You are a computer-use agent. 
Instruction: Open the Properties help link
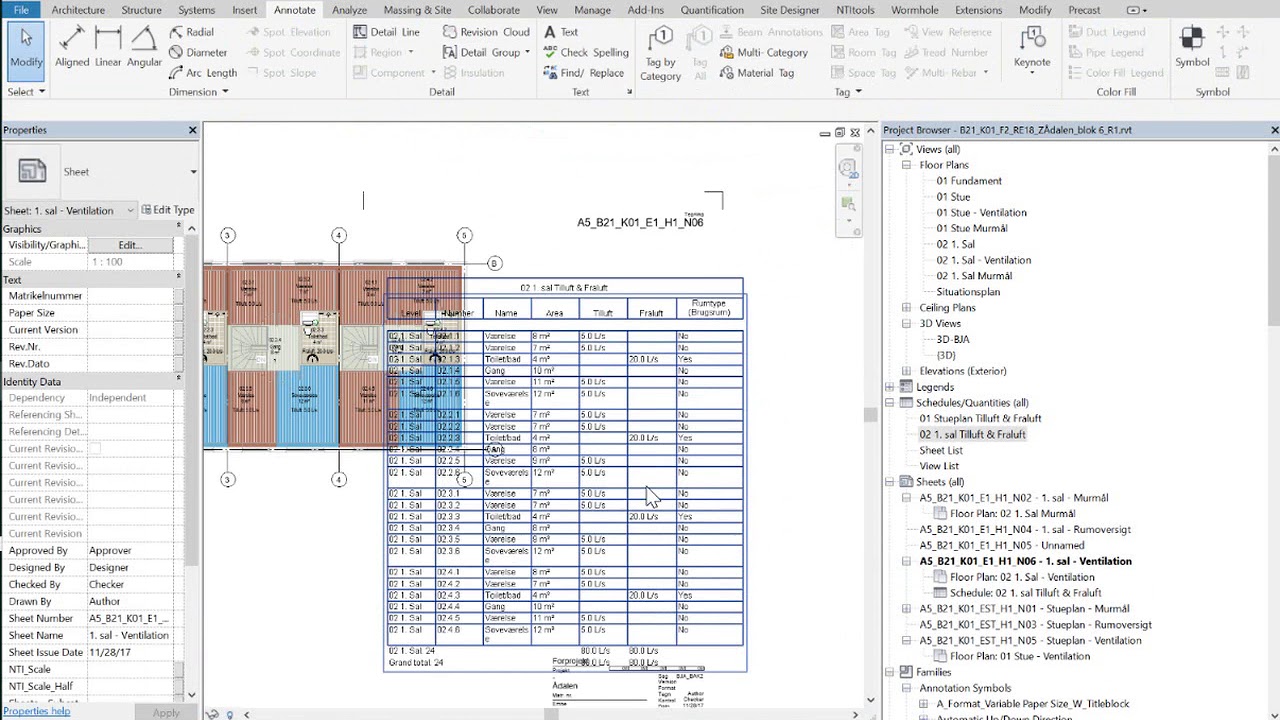click(36, 711)
